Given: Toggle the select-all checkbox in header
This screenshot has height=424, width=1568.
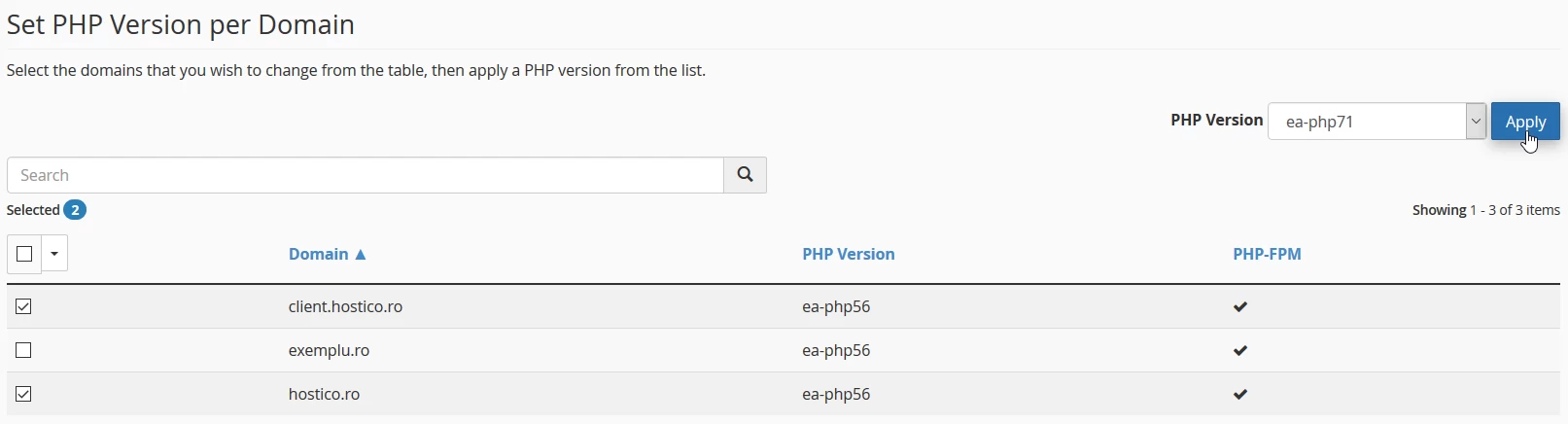Looking at the screenshot, I should [x=24, y=254].
